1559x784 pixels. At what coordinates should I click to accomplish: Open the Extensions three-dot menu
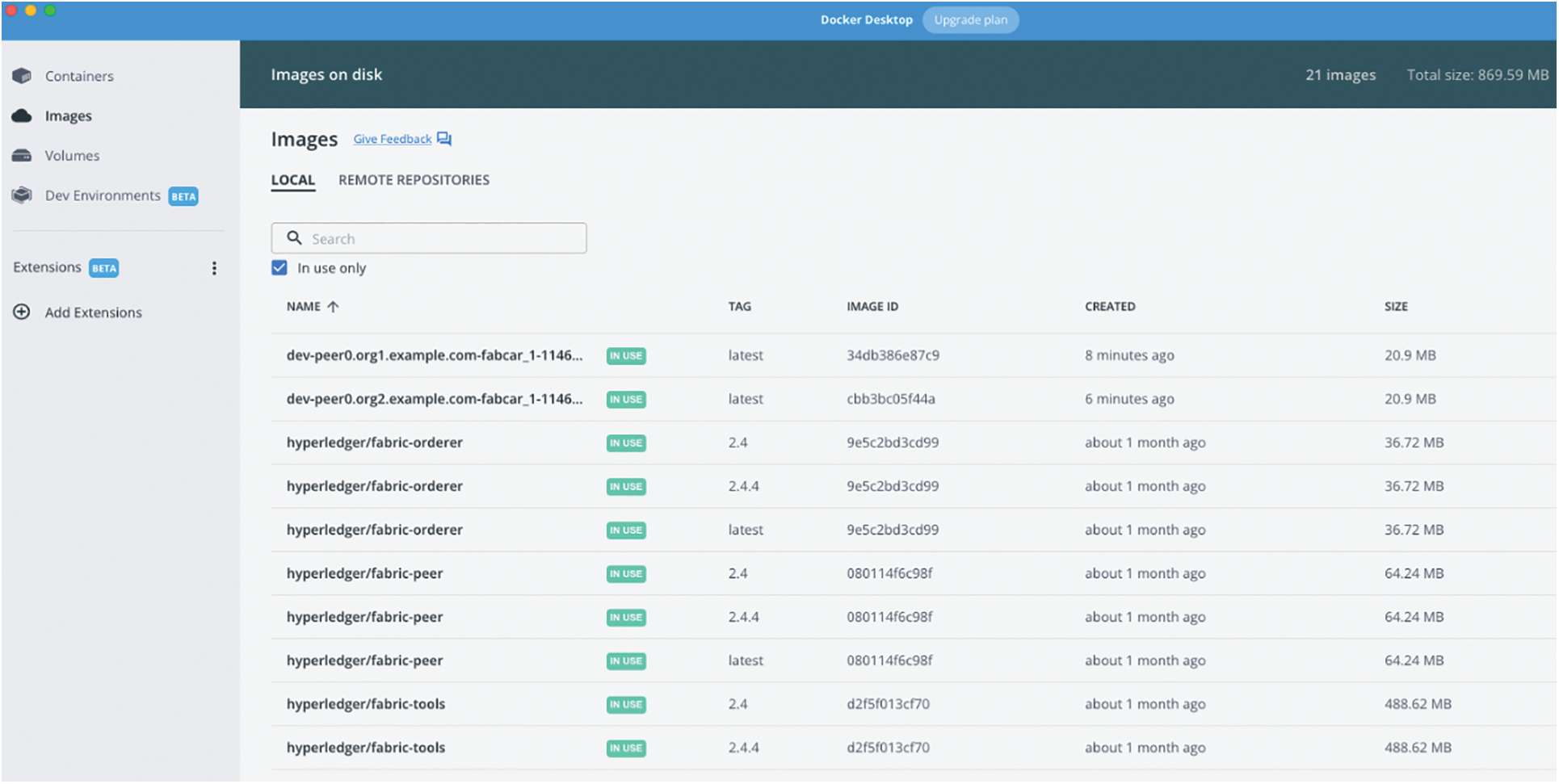(214, 268)
